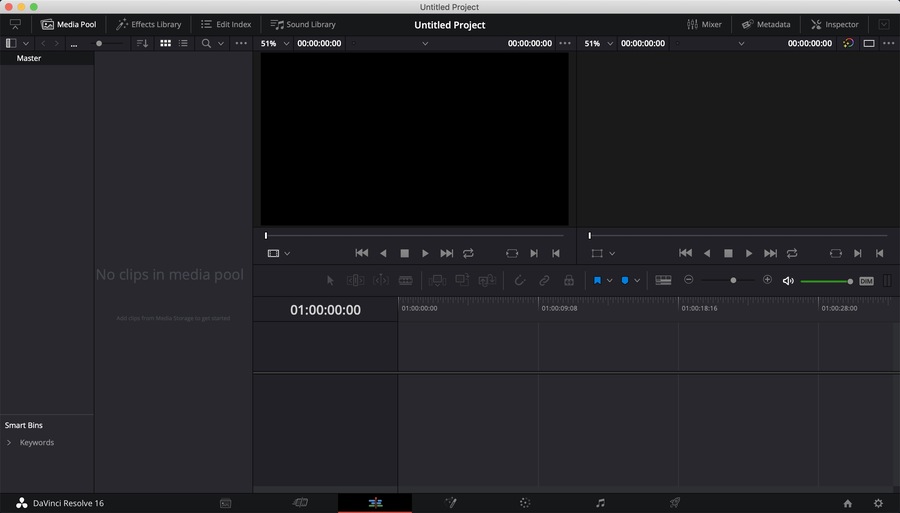Select the Trim Edit Mode tool
Image resolution: width=900 pixels, height=513 pixels.
355,280
